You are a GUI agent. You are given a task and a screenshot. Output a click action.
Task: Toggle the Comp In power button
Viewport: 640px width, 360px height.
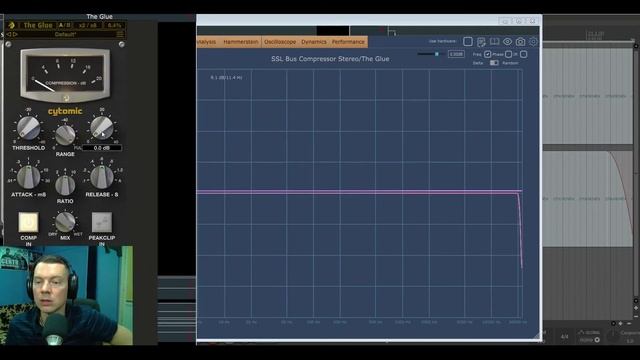pos(28,222)
